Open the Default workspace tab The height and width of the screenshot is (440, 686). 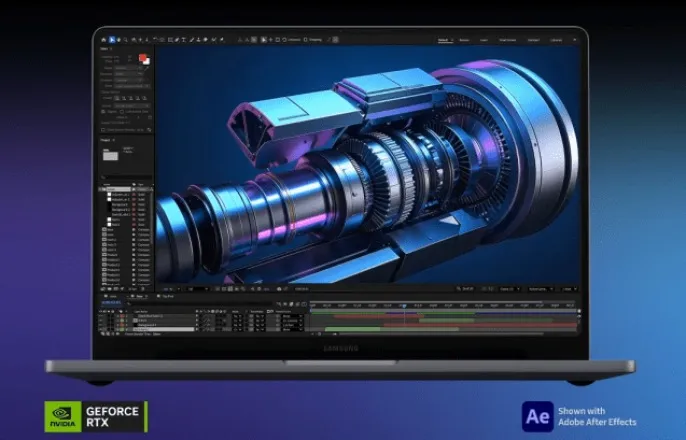443,40
